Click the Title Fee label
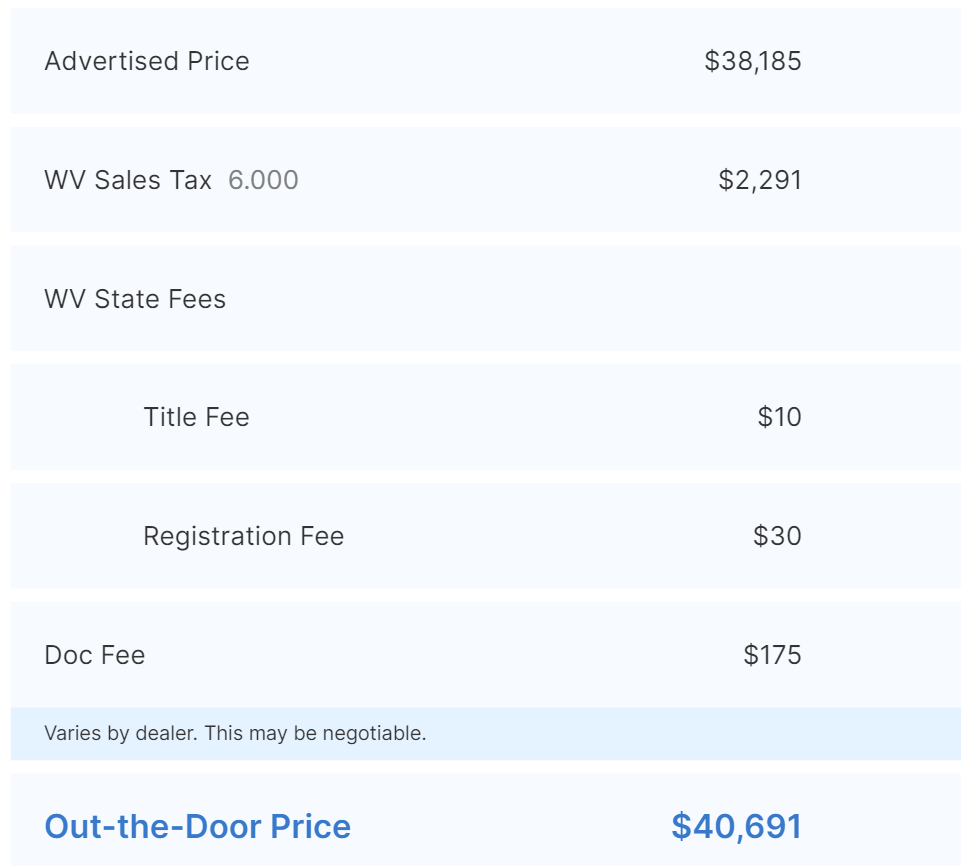This screenshot has height=866, width=970. [196, 417]
